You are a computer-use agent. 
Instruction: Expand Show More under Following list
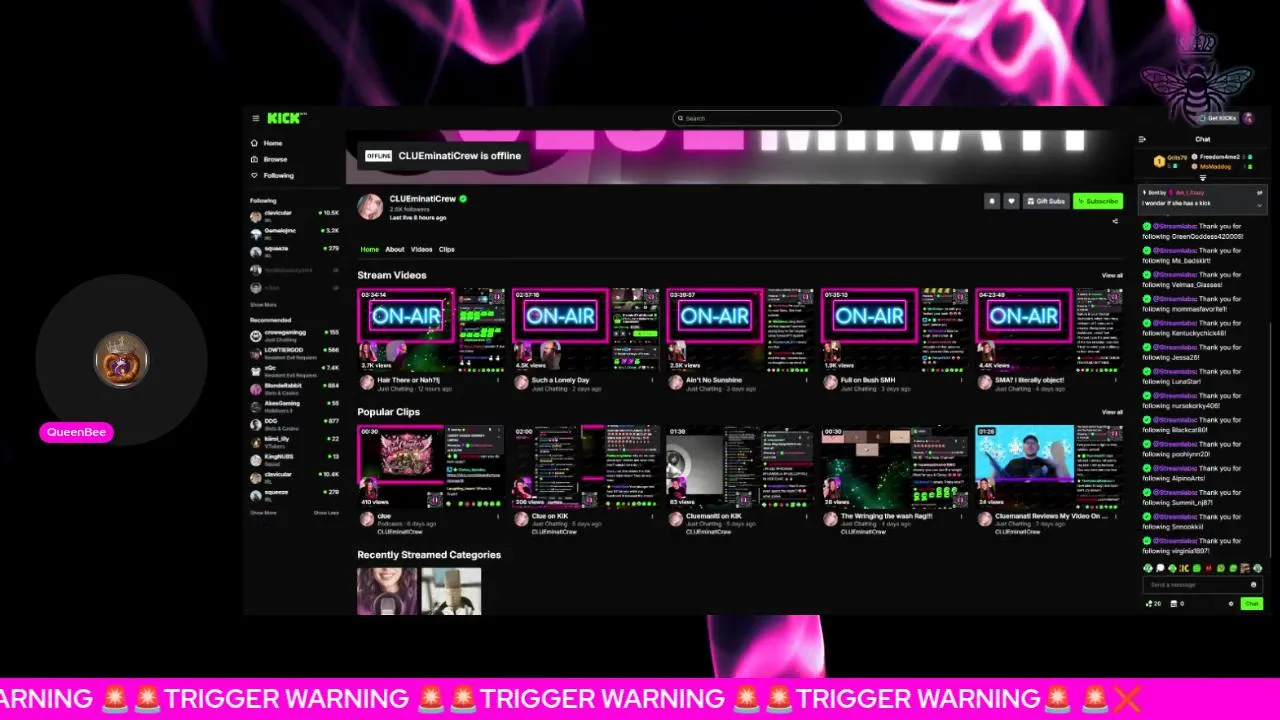pyautogui.click(x=263, y=305)
